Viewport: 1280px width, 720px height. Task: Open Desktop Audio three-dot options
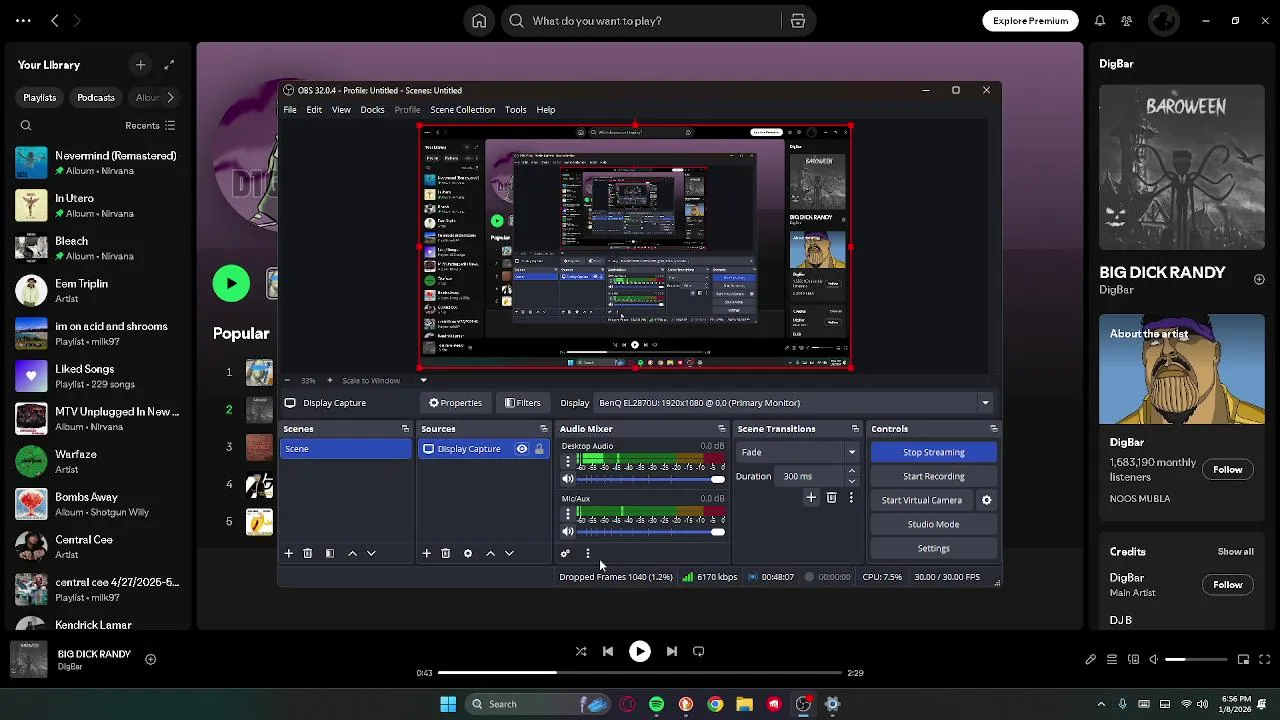[568, 462]
